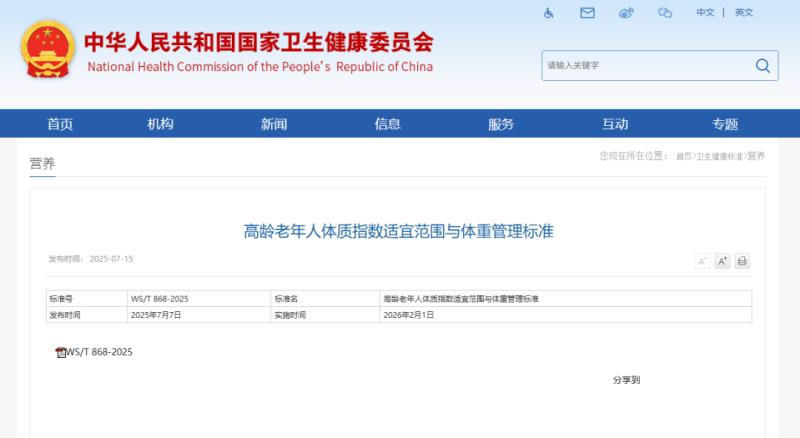800x438 pixels.
Task: Open the 首页 navigation menu item
Action: click(x=60, y=124)
